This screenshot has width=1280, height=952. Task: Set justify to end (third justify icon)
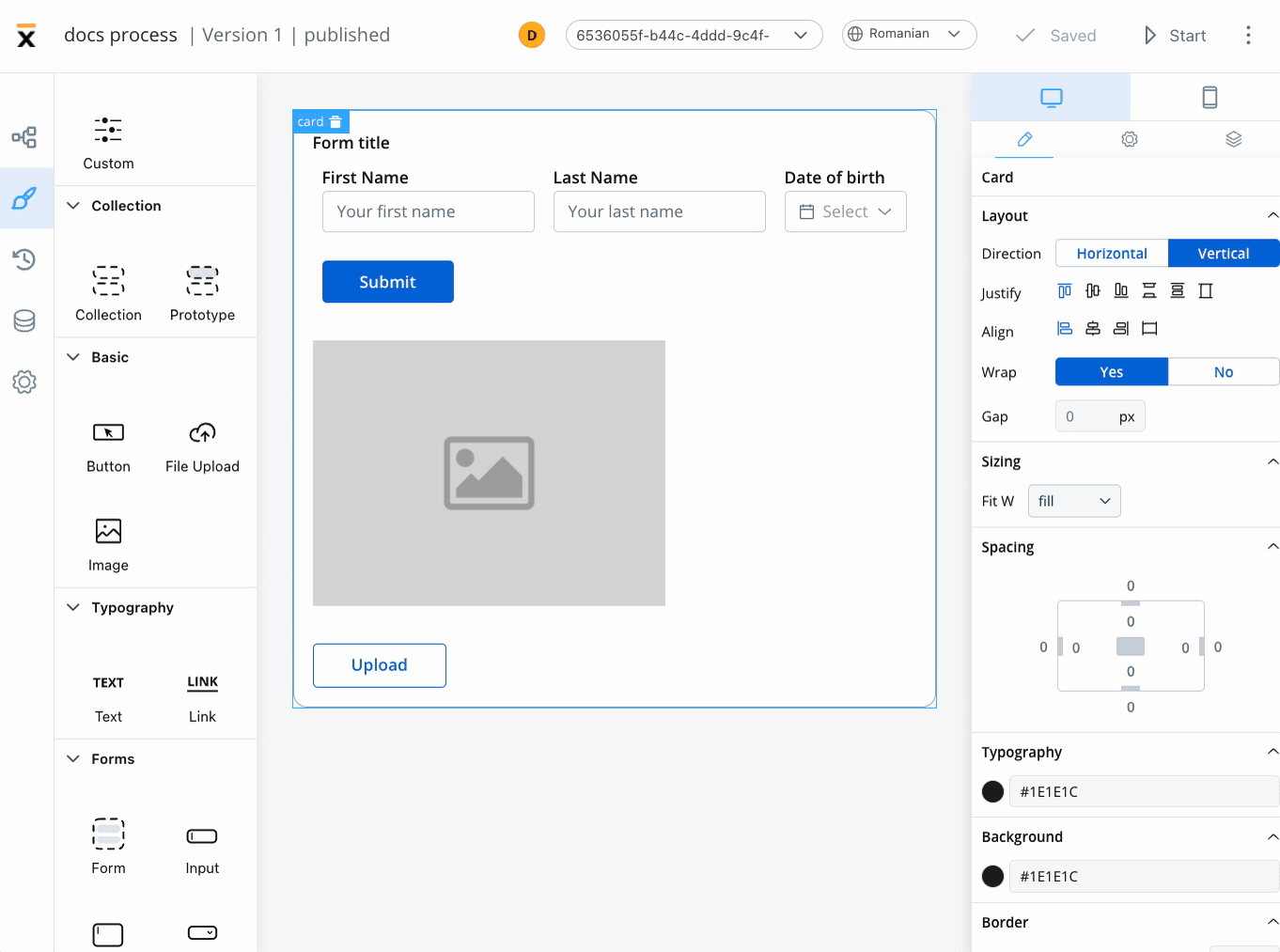1121,291
